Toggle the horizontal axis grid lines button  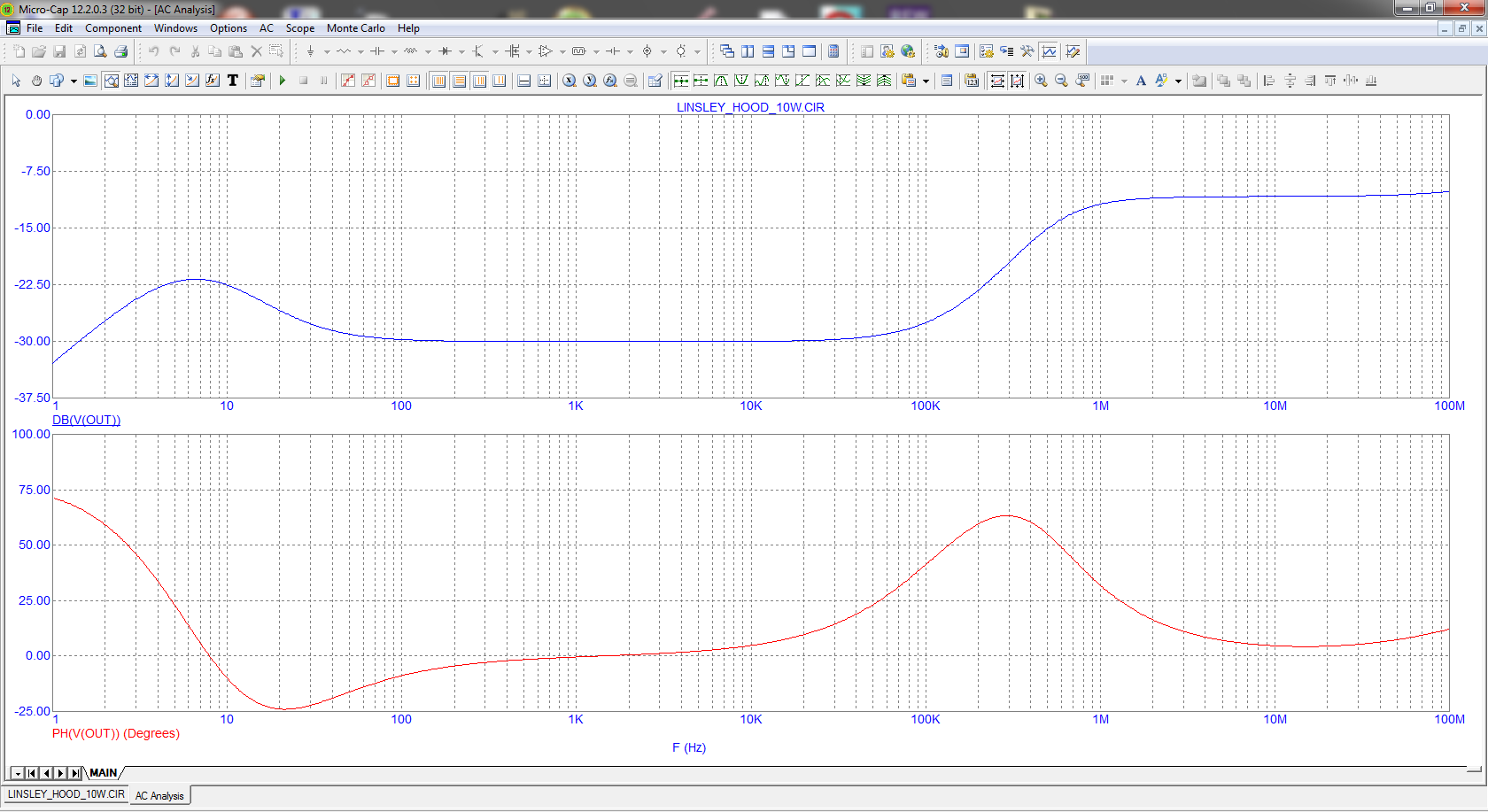click(438, 81)
